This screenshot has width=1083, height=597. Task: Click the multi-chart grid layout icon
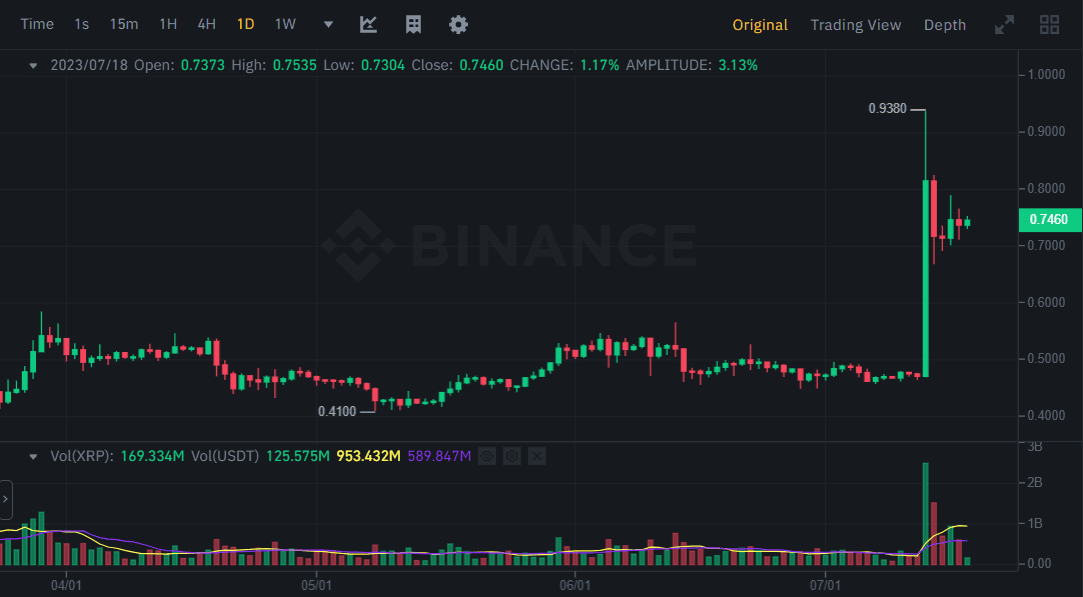1050,25
